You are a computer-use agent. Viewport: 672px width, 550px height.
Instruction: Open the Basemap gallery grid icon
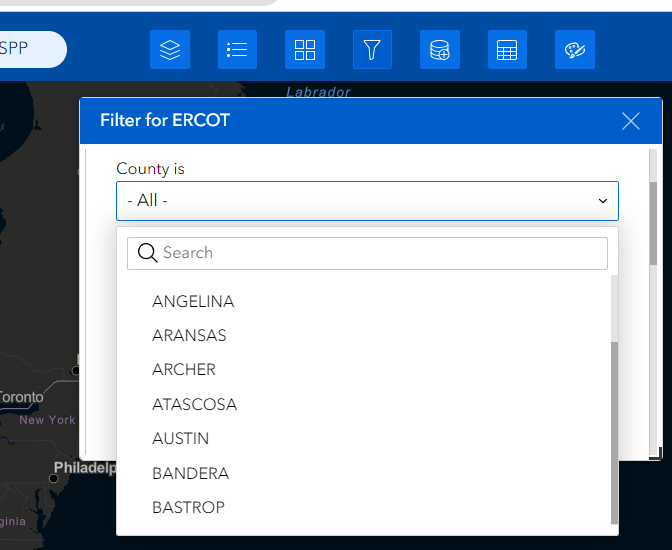coord(305,50)
